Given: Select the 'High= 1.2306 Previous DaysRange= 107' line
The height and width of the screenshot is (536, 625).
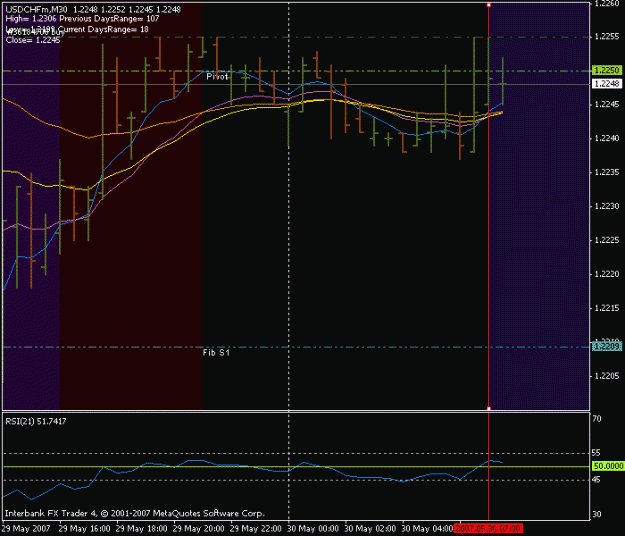Looking at the screenshot, I should click(82, 18).
